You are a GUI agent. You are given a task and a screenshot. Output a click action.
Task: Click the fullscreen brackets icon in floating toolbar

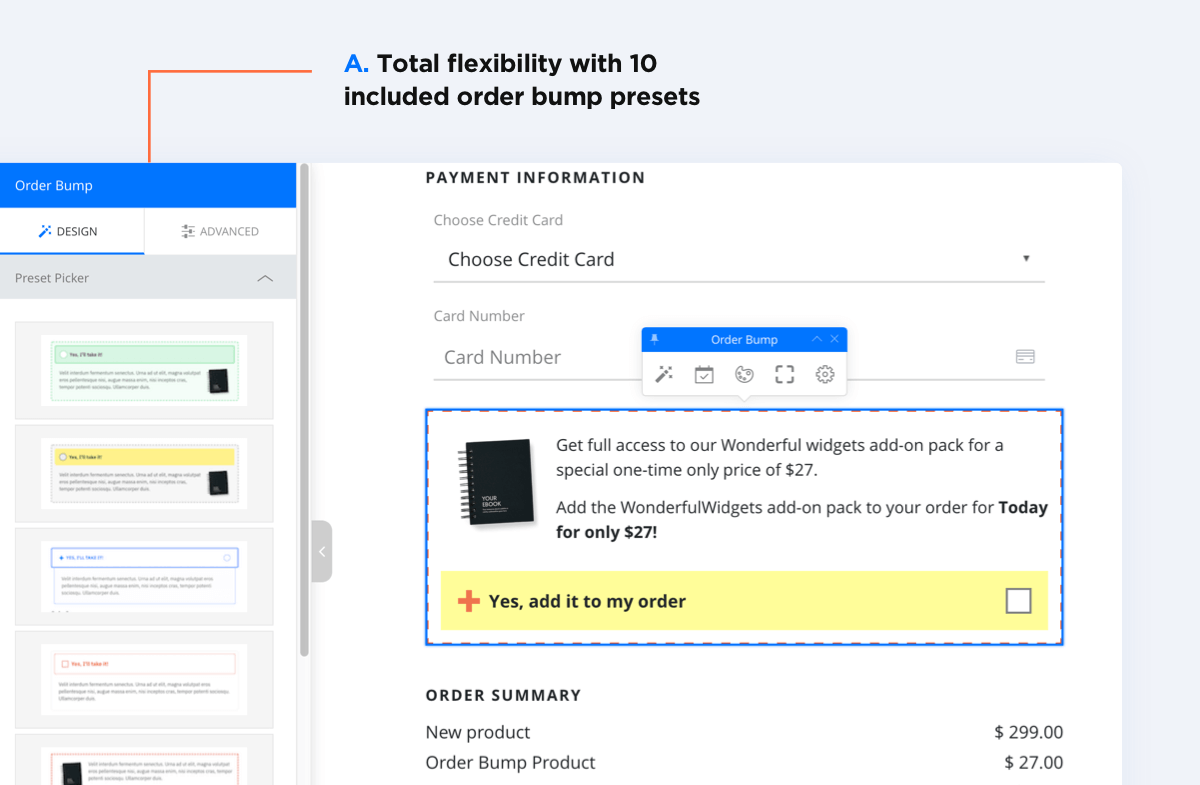785,374
